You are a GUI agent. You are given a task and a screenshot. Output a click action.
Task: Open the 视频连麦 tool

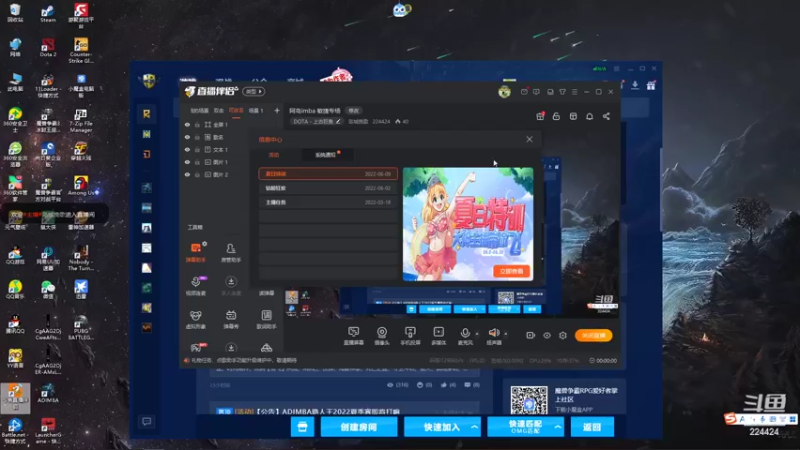coord(195,286)
